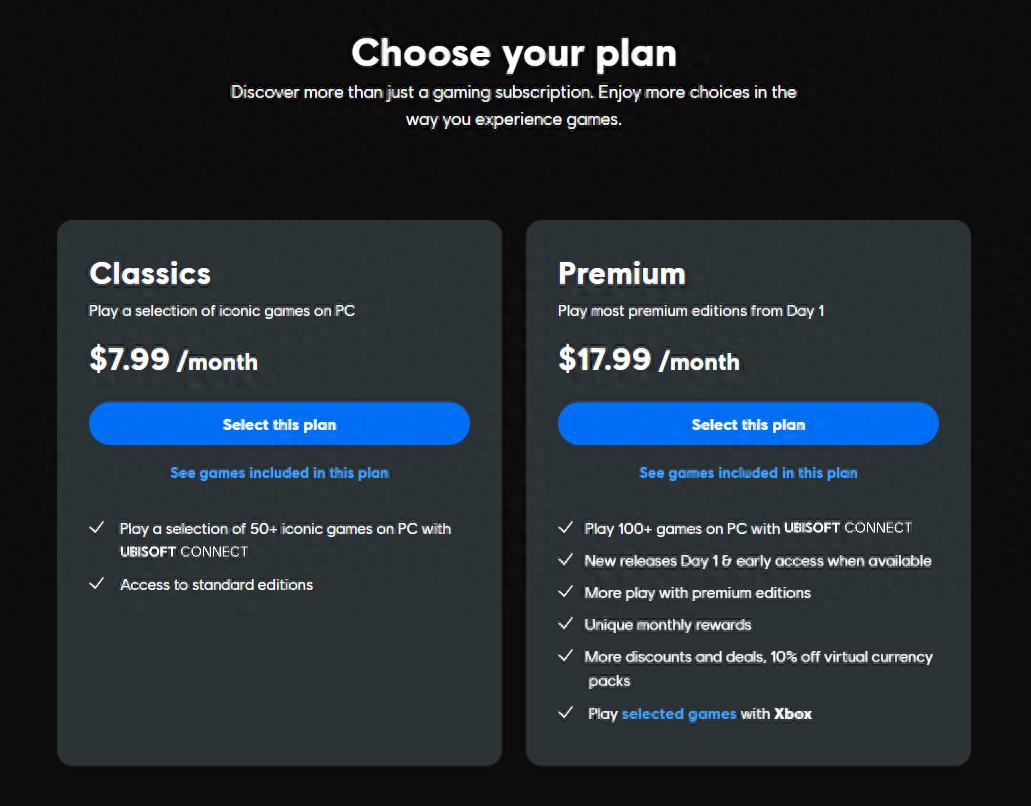
Task: Click checkmark next to Play selected games with Xbox
Action: [x=567, y=713]
